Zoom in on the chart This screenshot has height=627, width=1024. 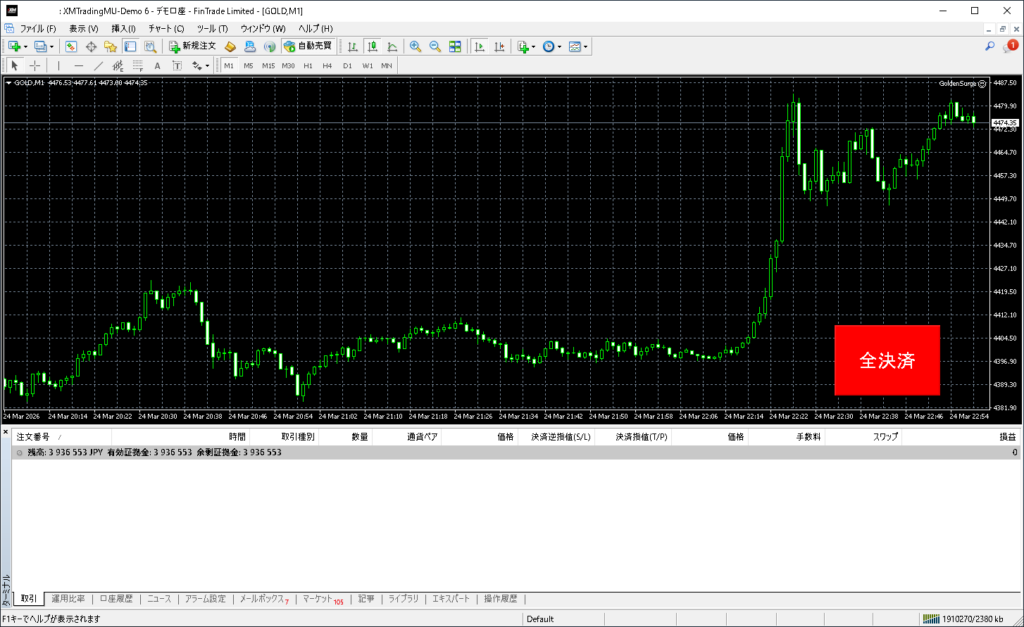415,46
